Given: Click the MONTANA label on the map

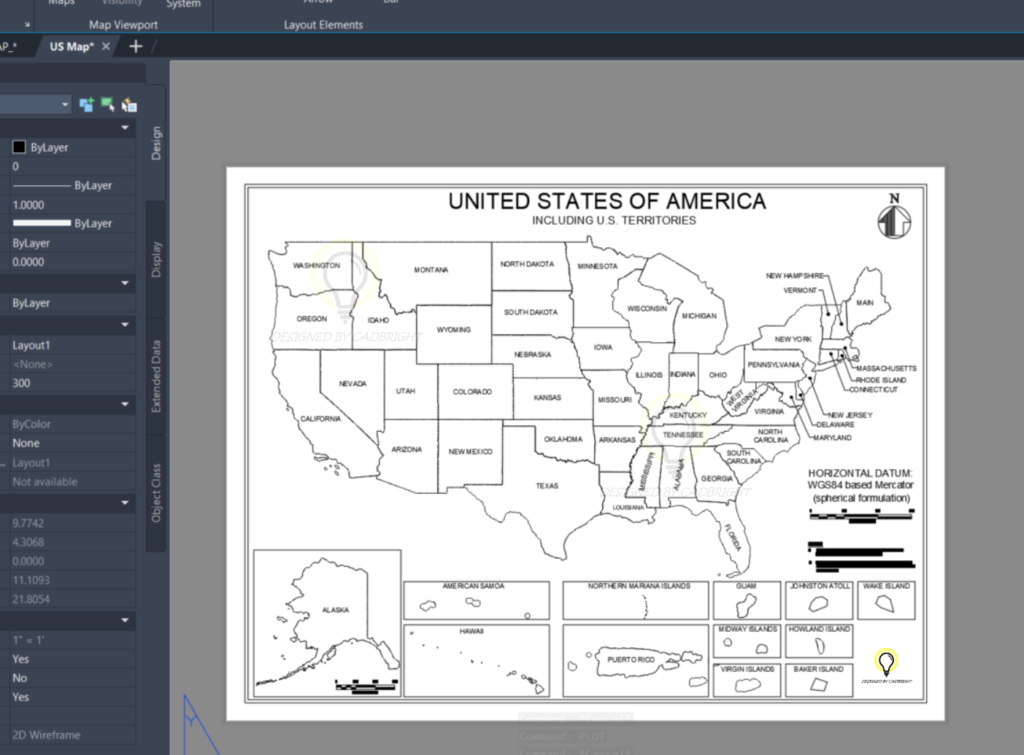Looking at the screenshot, I should pos(431,270).
